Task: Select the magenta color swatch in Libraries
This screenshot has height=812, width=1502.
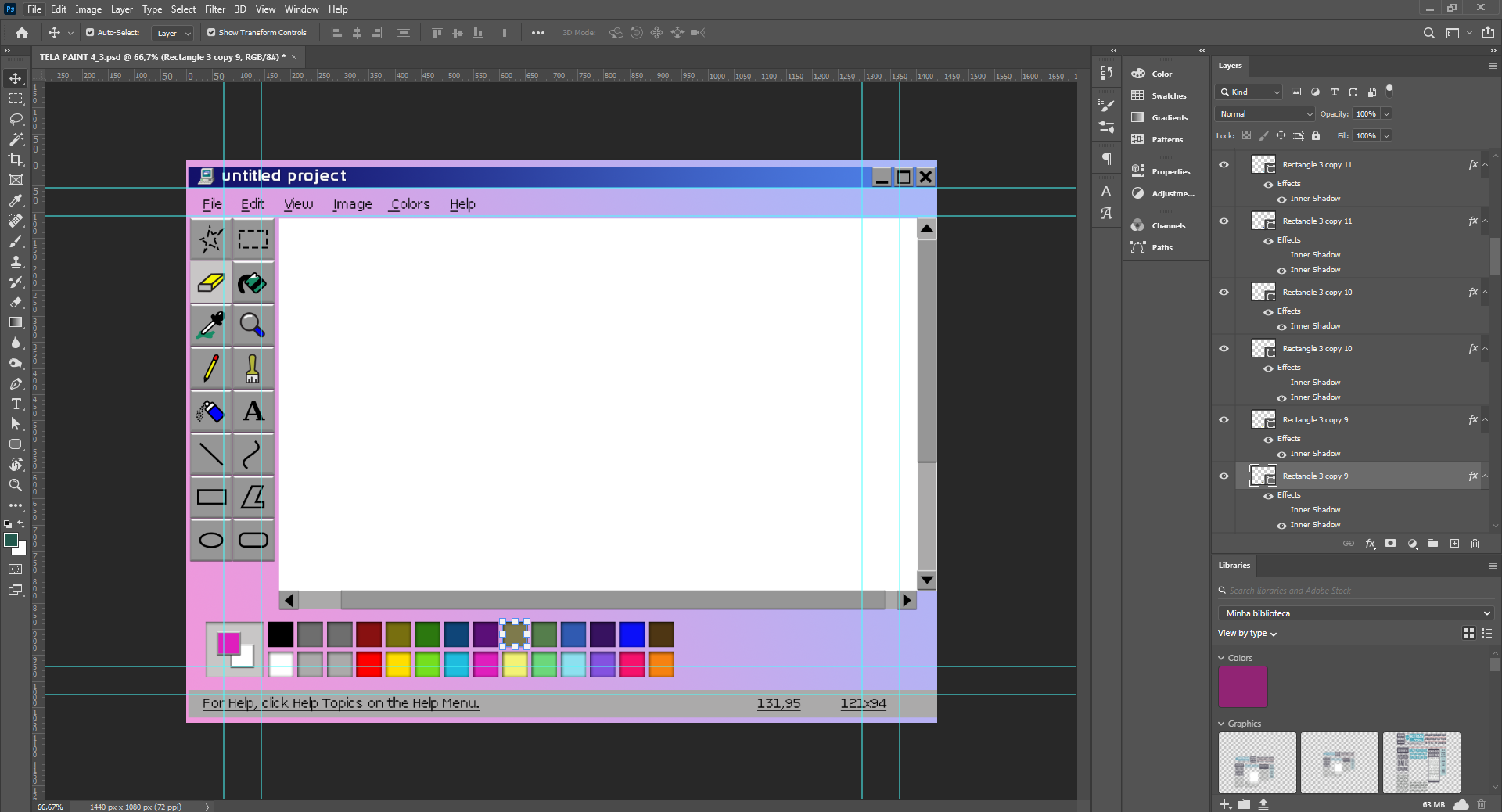Action: [1243, 687]
